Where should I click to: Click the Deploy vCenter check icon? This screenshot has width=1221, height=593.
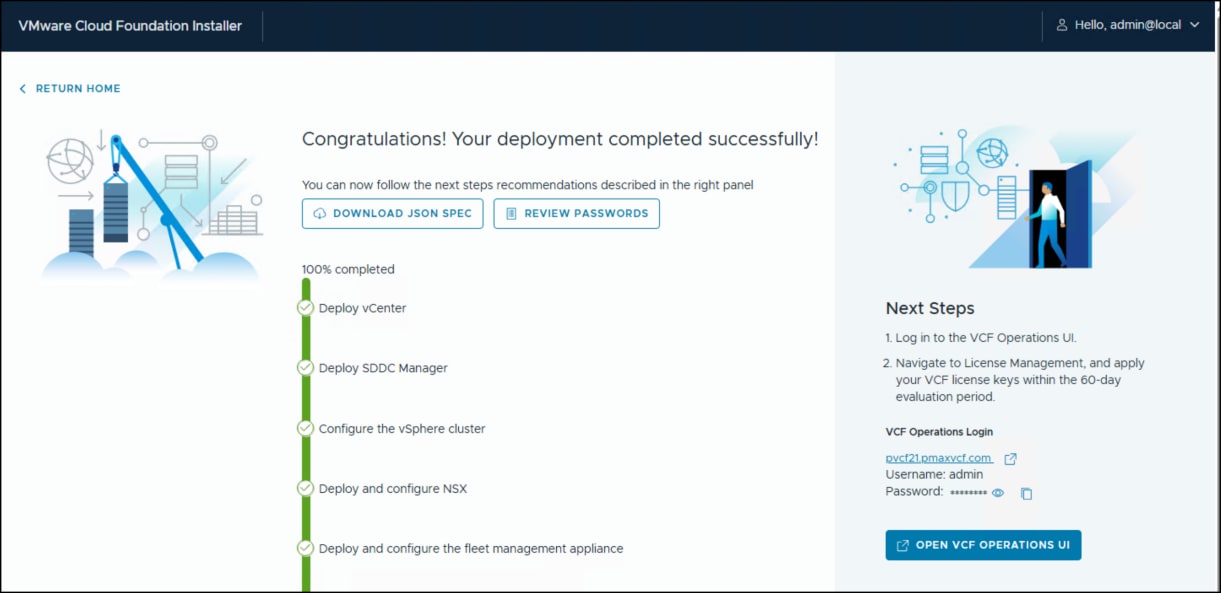(306, 308)
